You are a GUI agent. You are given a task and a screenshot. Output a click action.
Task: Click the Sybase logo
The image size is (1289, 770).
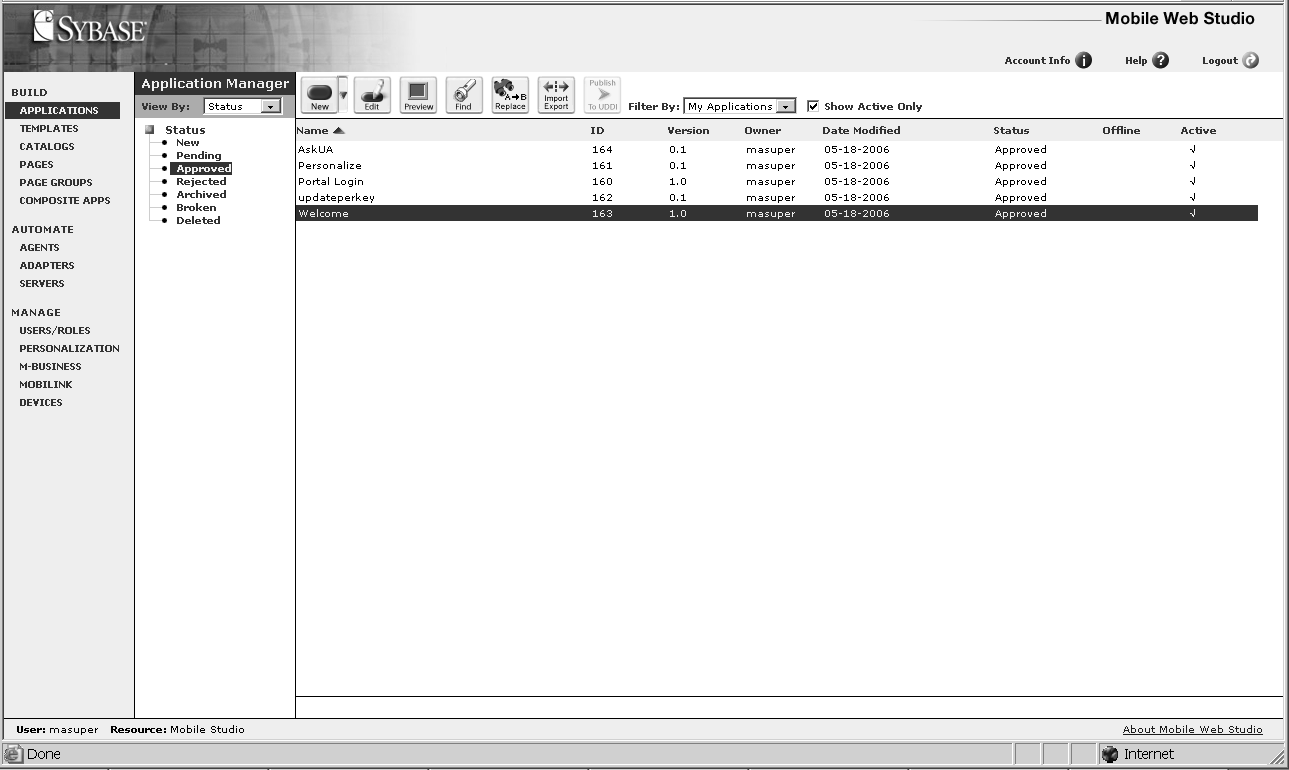89,27
